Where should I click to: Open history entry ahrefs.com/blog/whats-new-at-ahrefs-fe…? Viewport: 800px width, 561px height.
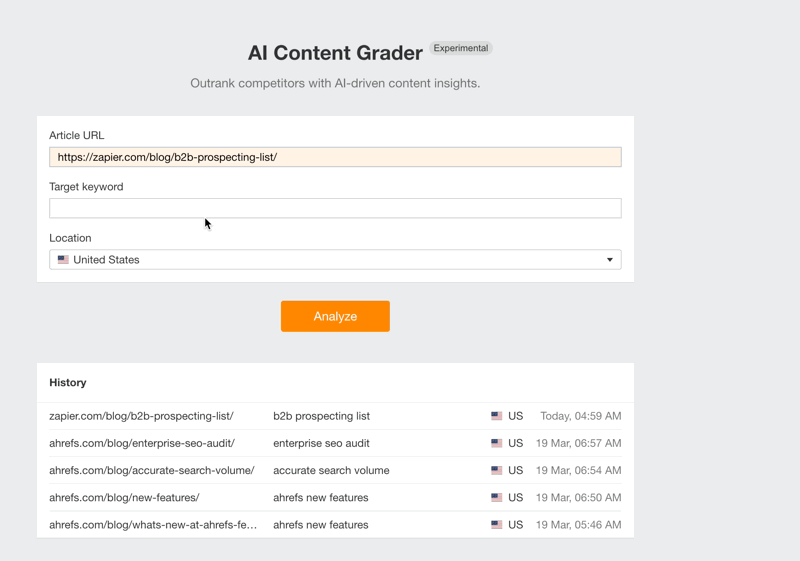tap(153, 525)
